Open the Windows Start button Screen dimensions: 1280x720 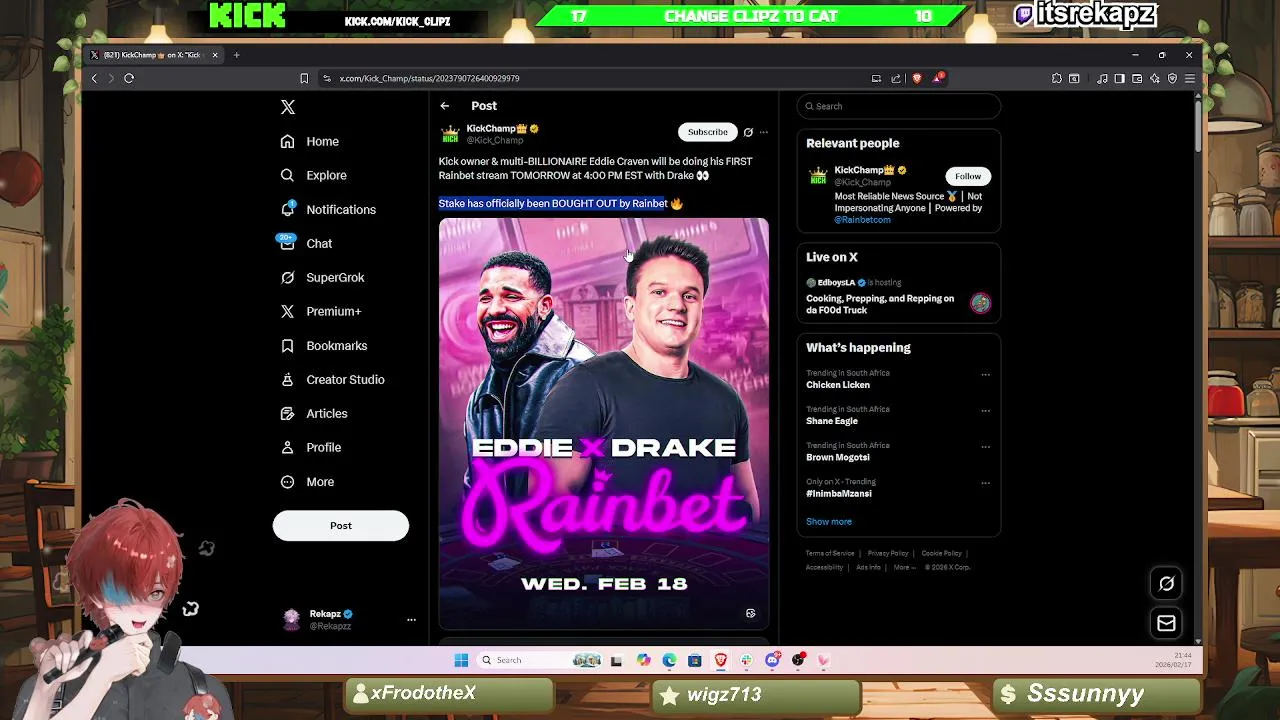point(461,660)
